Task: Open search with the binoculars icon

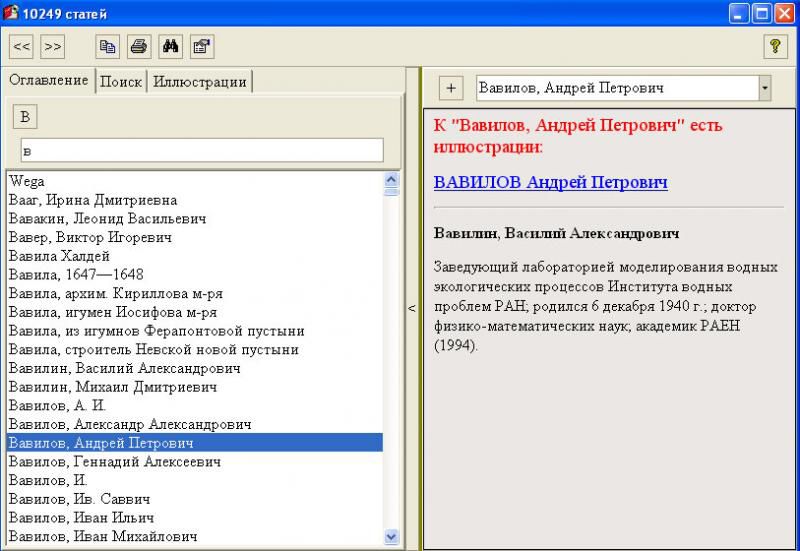Action: pyautogui.click(x=170, y=46)
